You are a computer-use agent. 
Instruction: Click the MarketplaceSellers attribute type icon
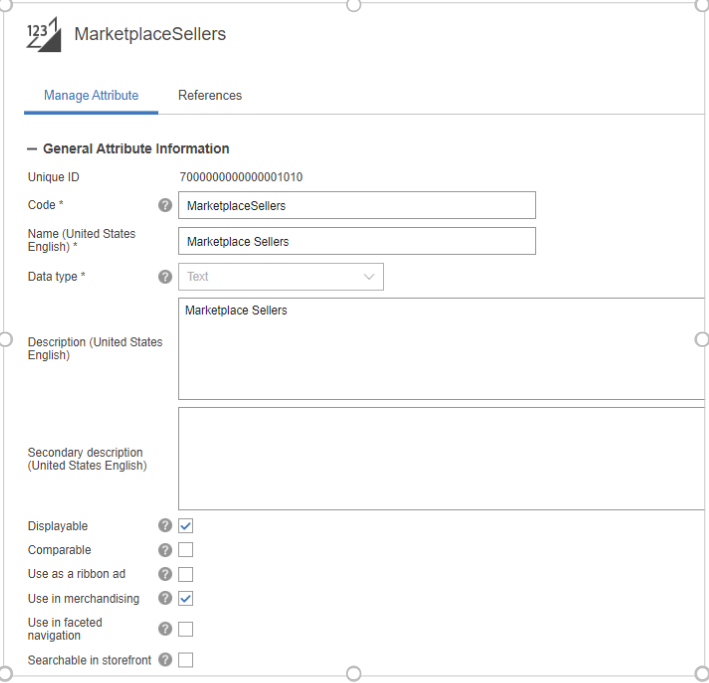(43, 35)
